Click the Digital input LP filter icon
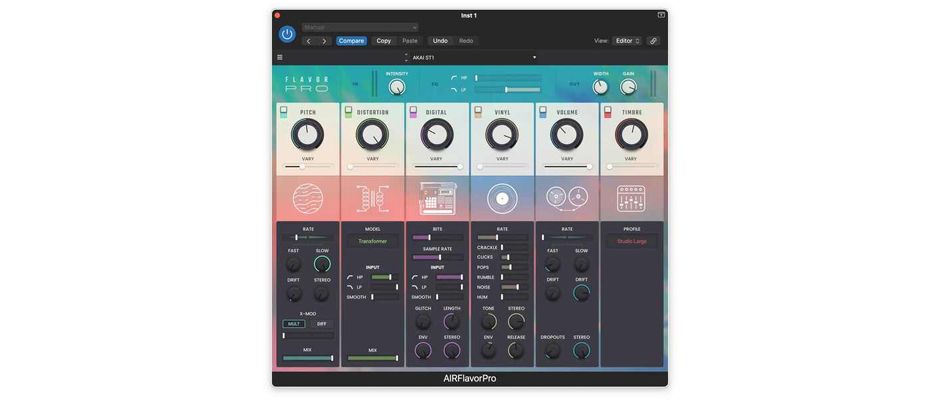The height and width of the screenshot is (400, 940). [x=415, y=287]
